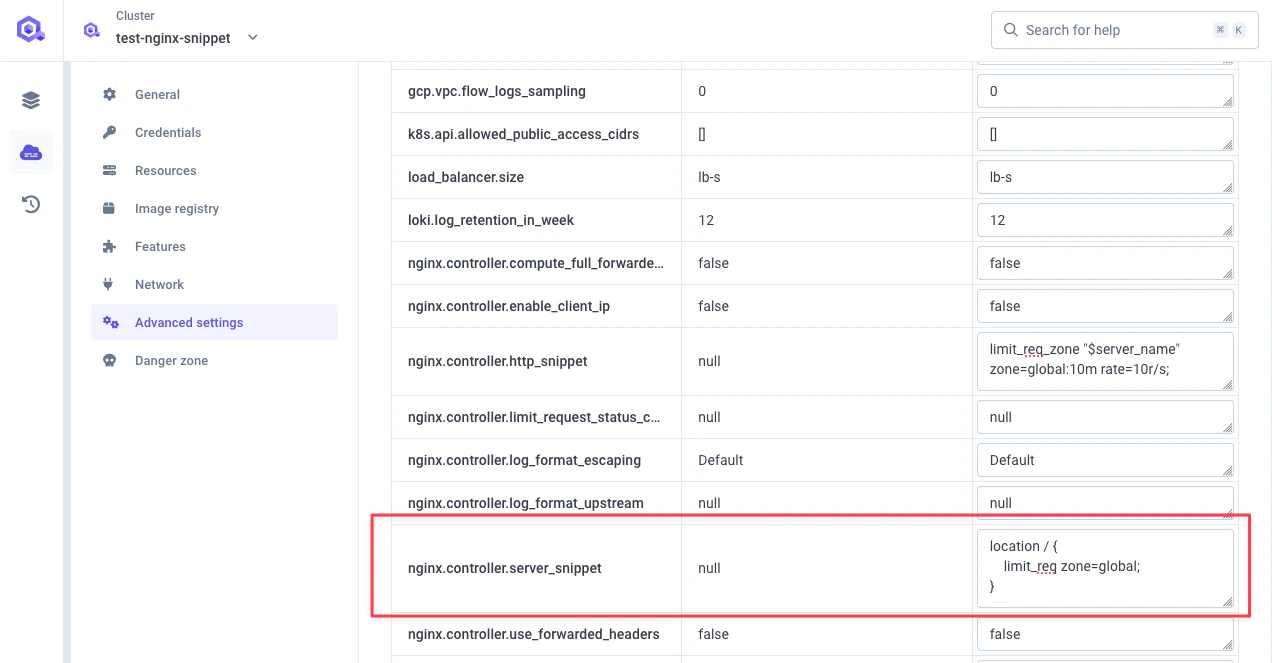Viewport: 1272px width, 663px height.
Task: Click the resize handle on the server_snippet textarea
Action: [1229, 599]
